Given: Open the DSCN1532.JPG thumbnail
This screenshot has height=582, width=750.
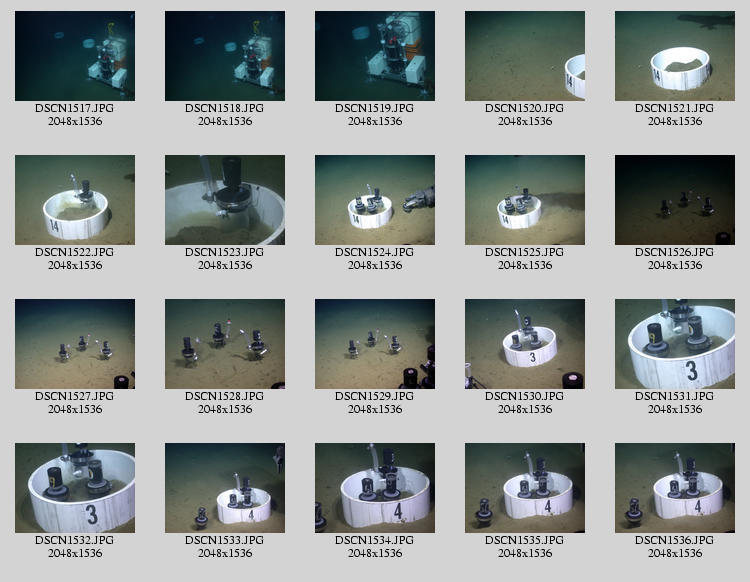Looking at the screenshot, I should click(x=75, y=488).
